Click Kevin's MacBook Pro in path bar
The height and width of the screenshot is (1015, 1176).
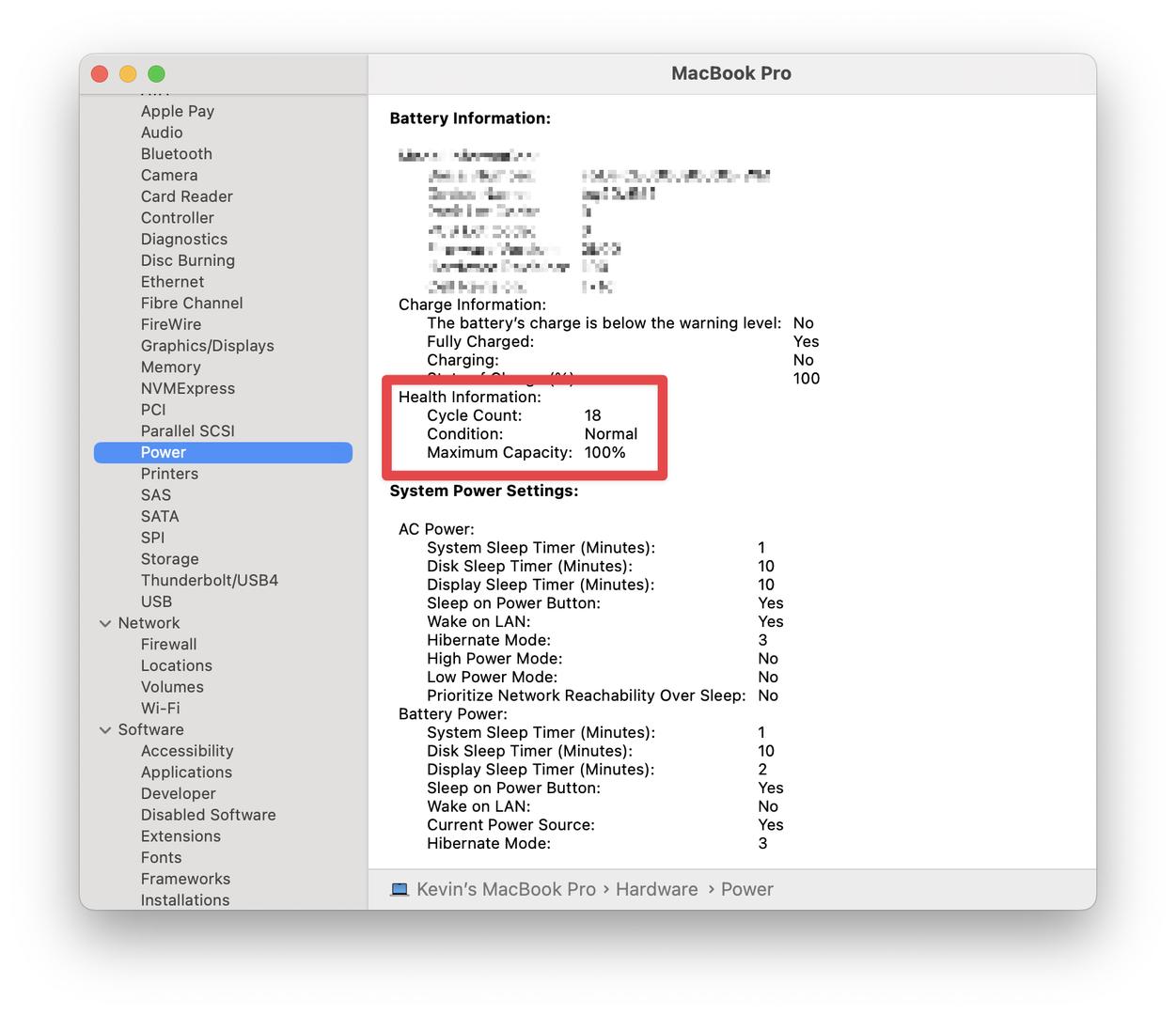click(x=506, y=889)
